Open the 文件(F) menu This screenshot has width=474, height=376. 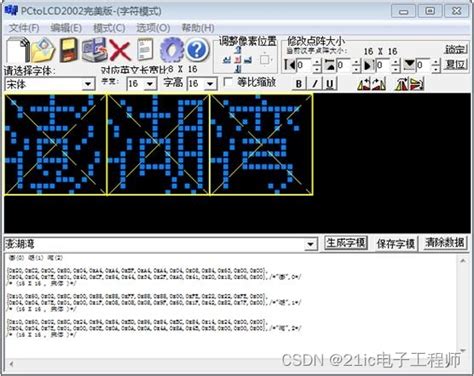(x=24, y=28)
